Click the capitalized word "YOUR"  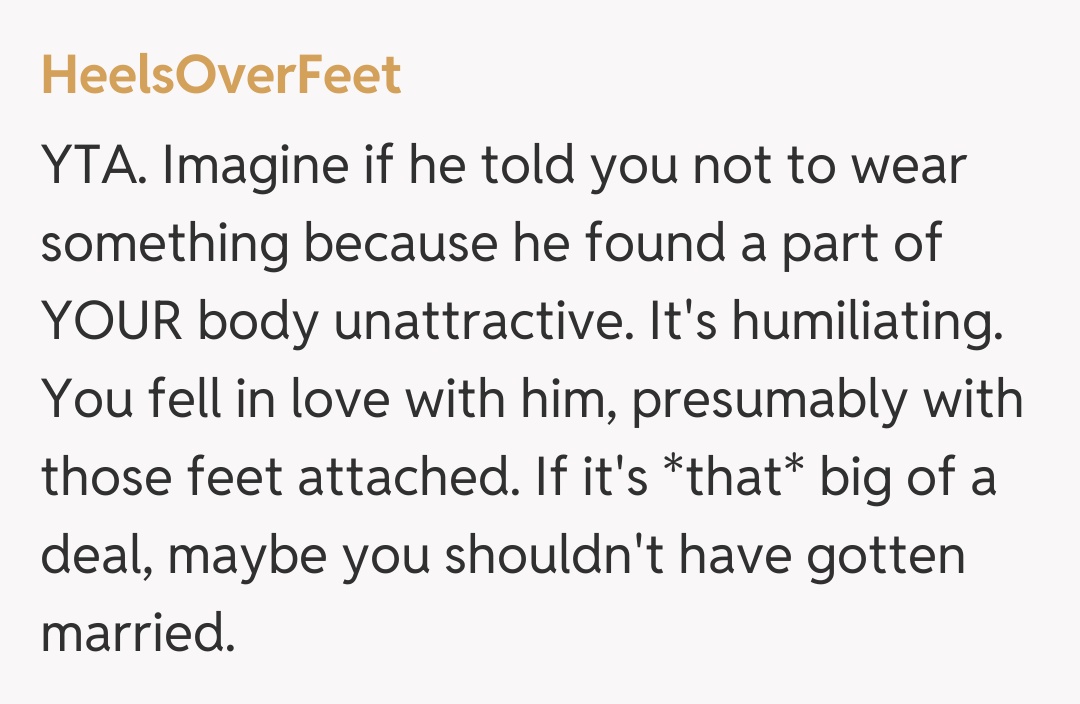click(110, 324)
